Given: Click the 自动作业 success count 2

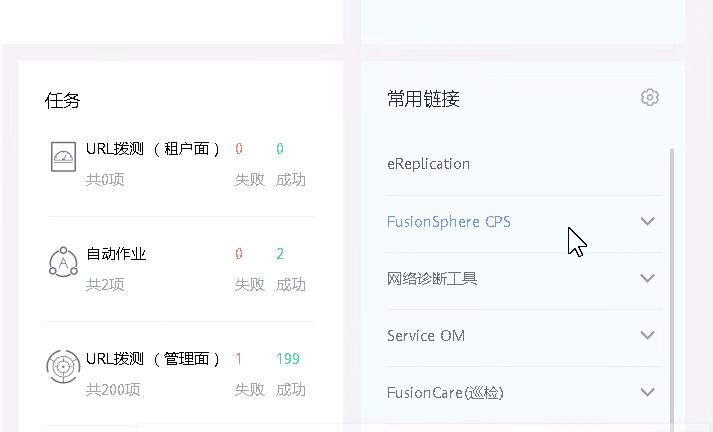Looking at the screenshot, I should pos(280,254).
